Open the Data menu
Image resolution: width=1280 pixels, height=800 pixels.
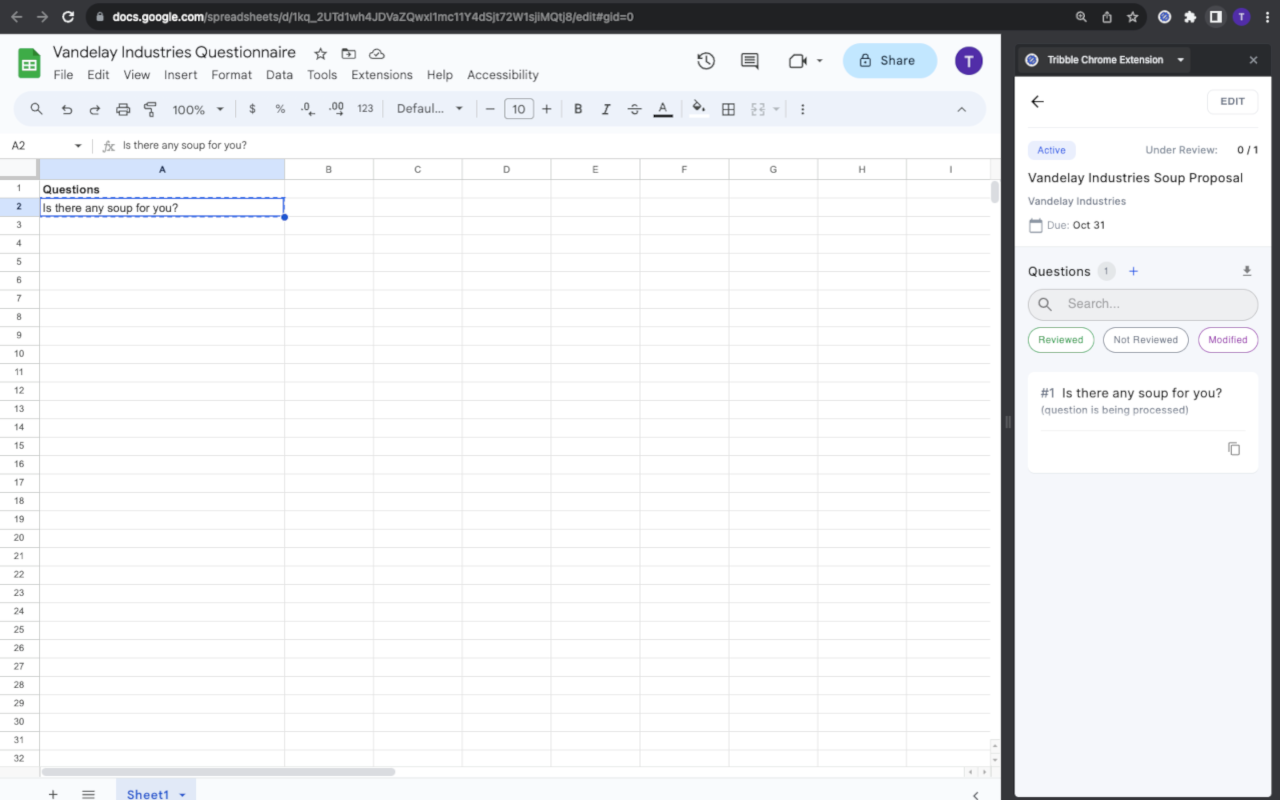point(280,75)
